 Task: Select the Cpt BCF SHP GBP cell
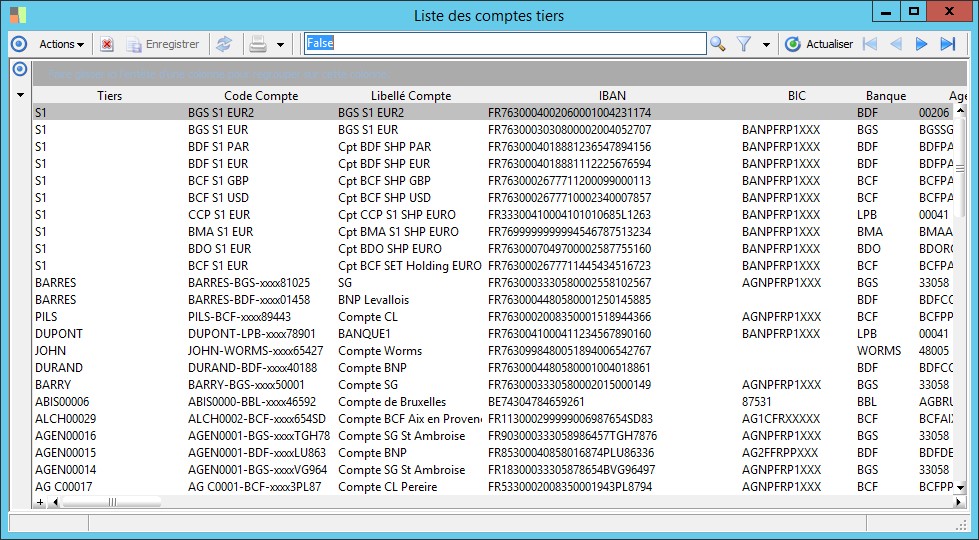pos(411,180)
